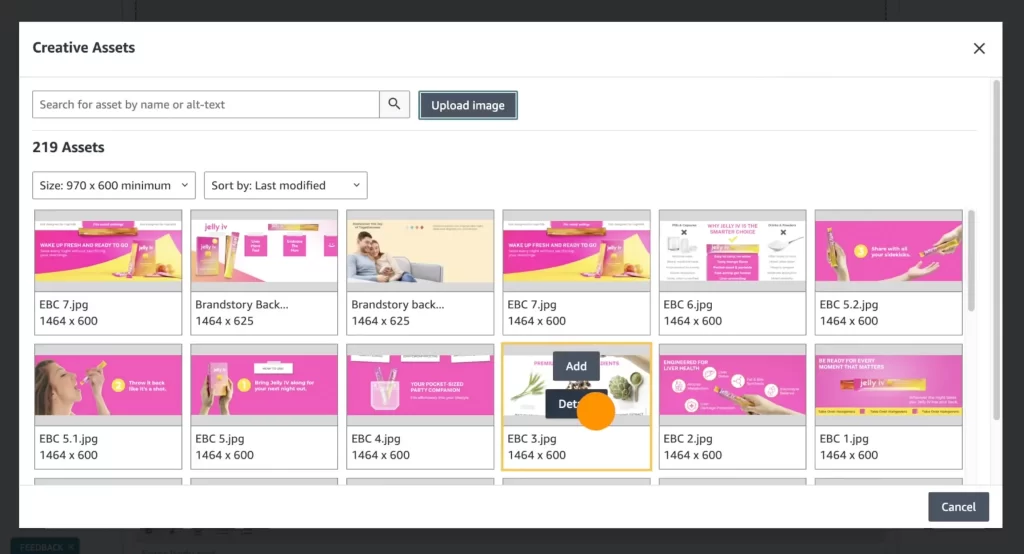Select the EBC 5.2.jpg thumbnail
Viewport: 1024px width, 554px height.
[888, 251]
